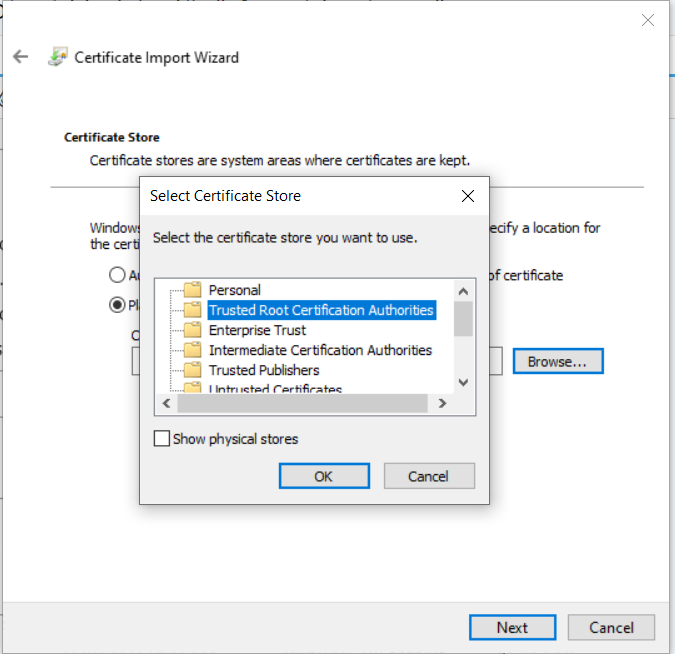The width and height of the screenshot is (675, 654).
Task: Click the Certificate Import Wizard icon
Action: 58,56
